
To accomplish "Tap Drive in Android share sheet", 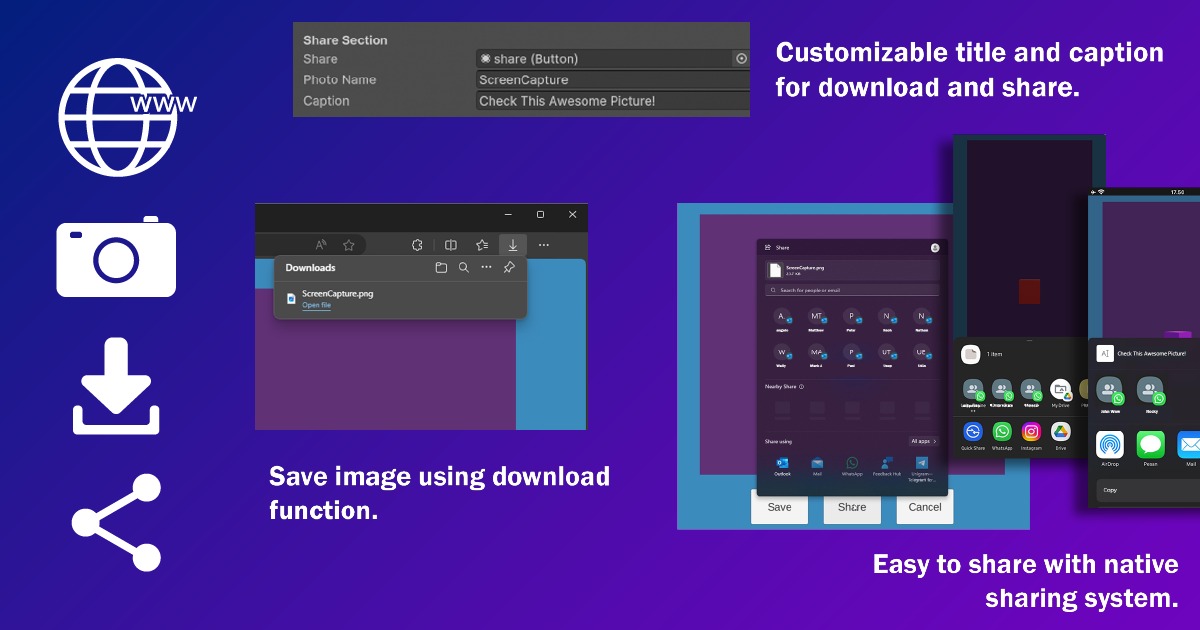I will [x=1061, y=436].
